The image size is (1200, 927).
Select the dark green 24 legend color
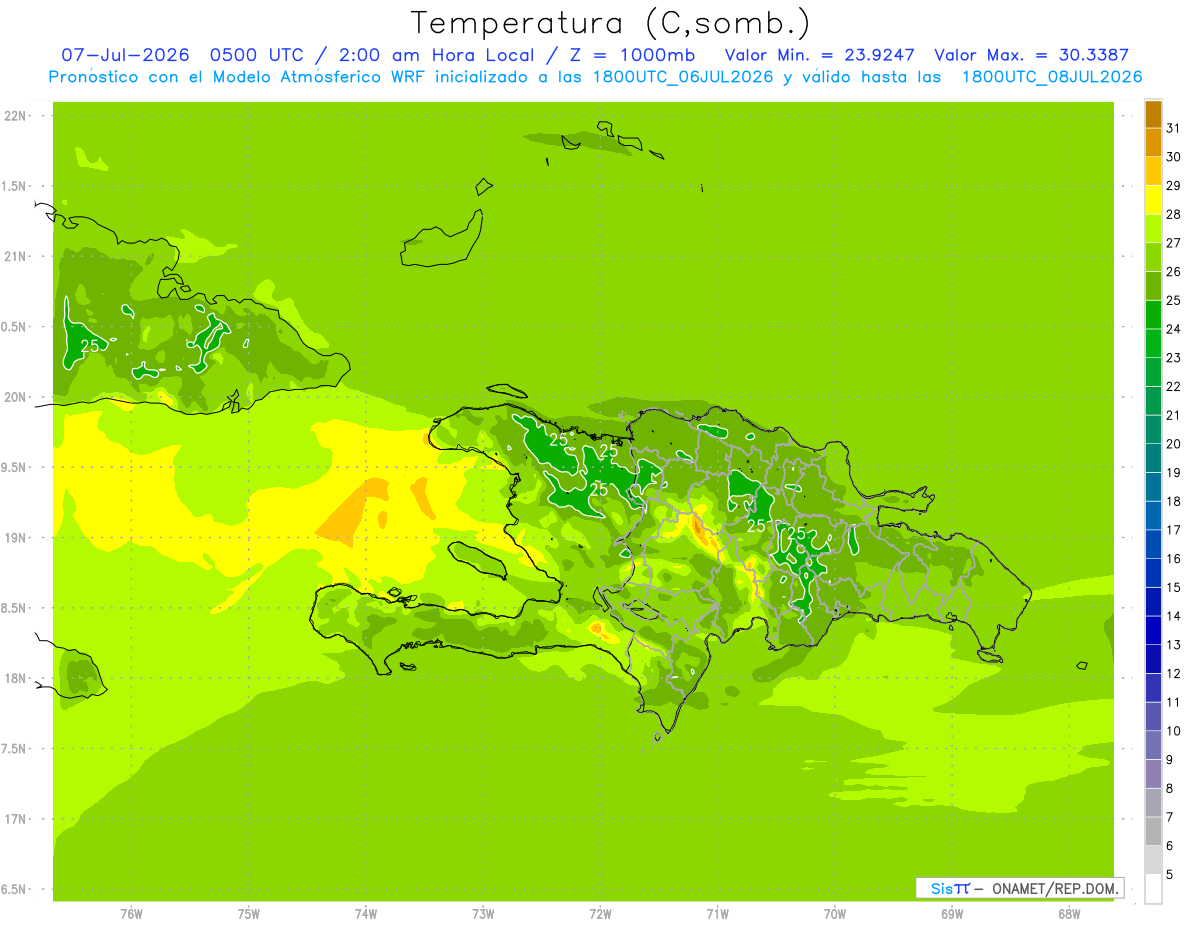tap(1153, 315)
